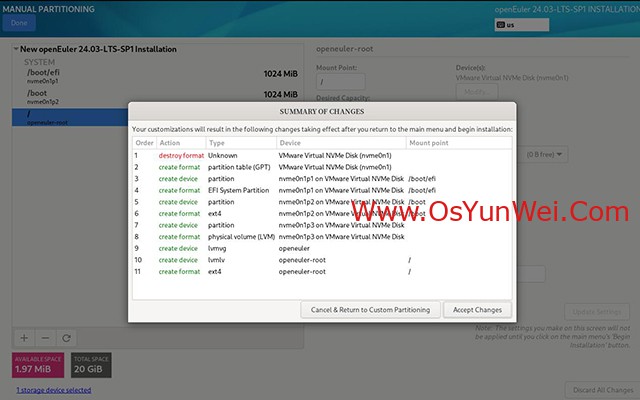Click the SUMMARY OF CHANGES dialog title
The width and height of the screenshot is (640, 400).
tap(322, 111)
